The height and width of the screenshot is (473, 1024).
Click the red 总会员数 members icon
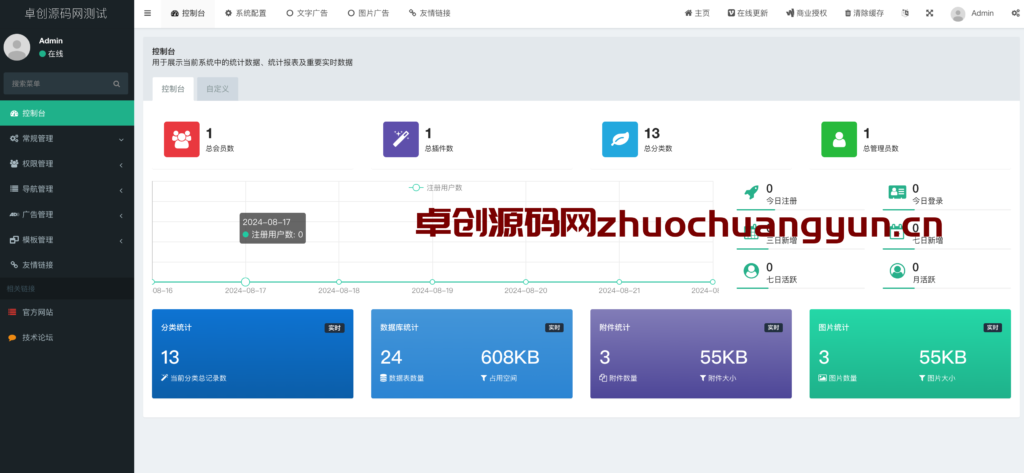[x=182, y=139]
